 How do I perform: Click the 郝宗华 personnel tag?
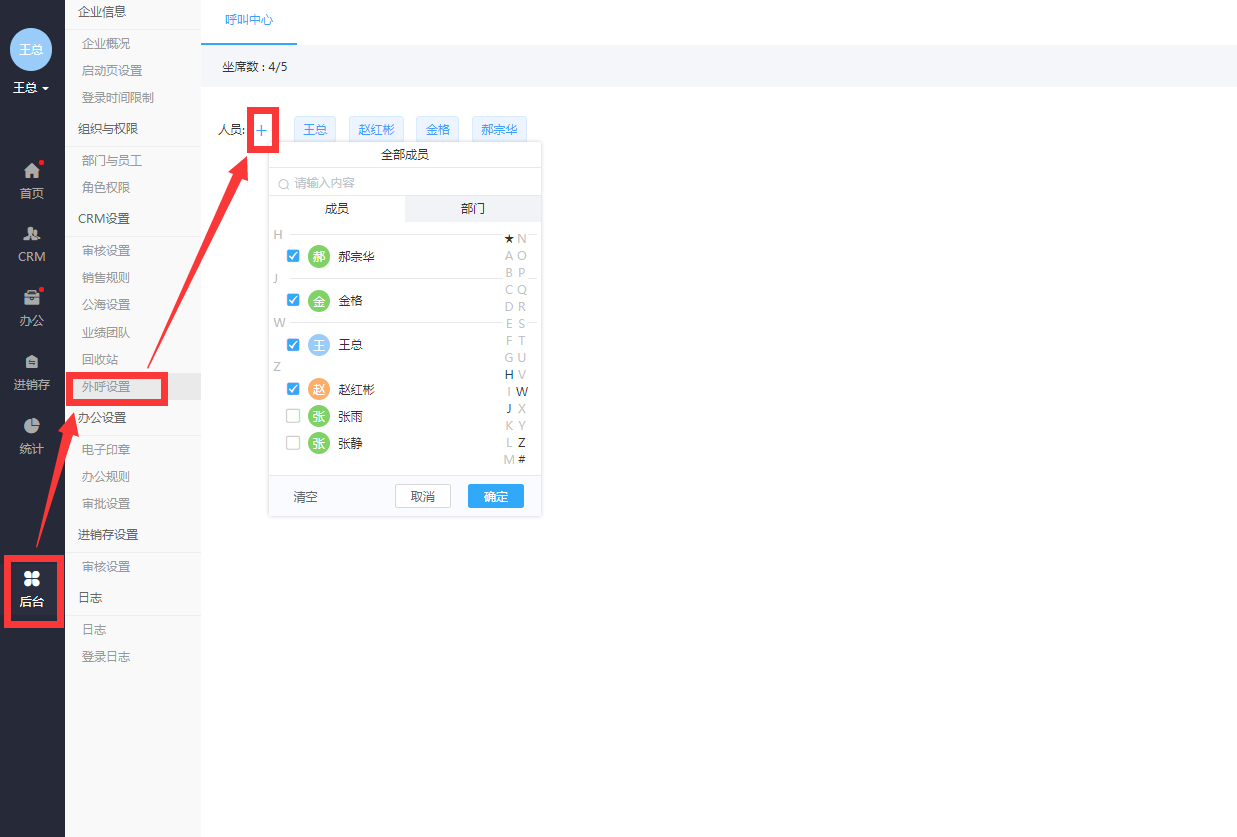[x=499, y=130]
